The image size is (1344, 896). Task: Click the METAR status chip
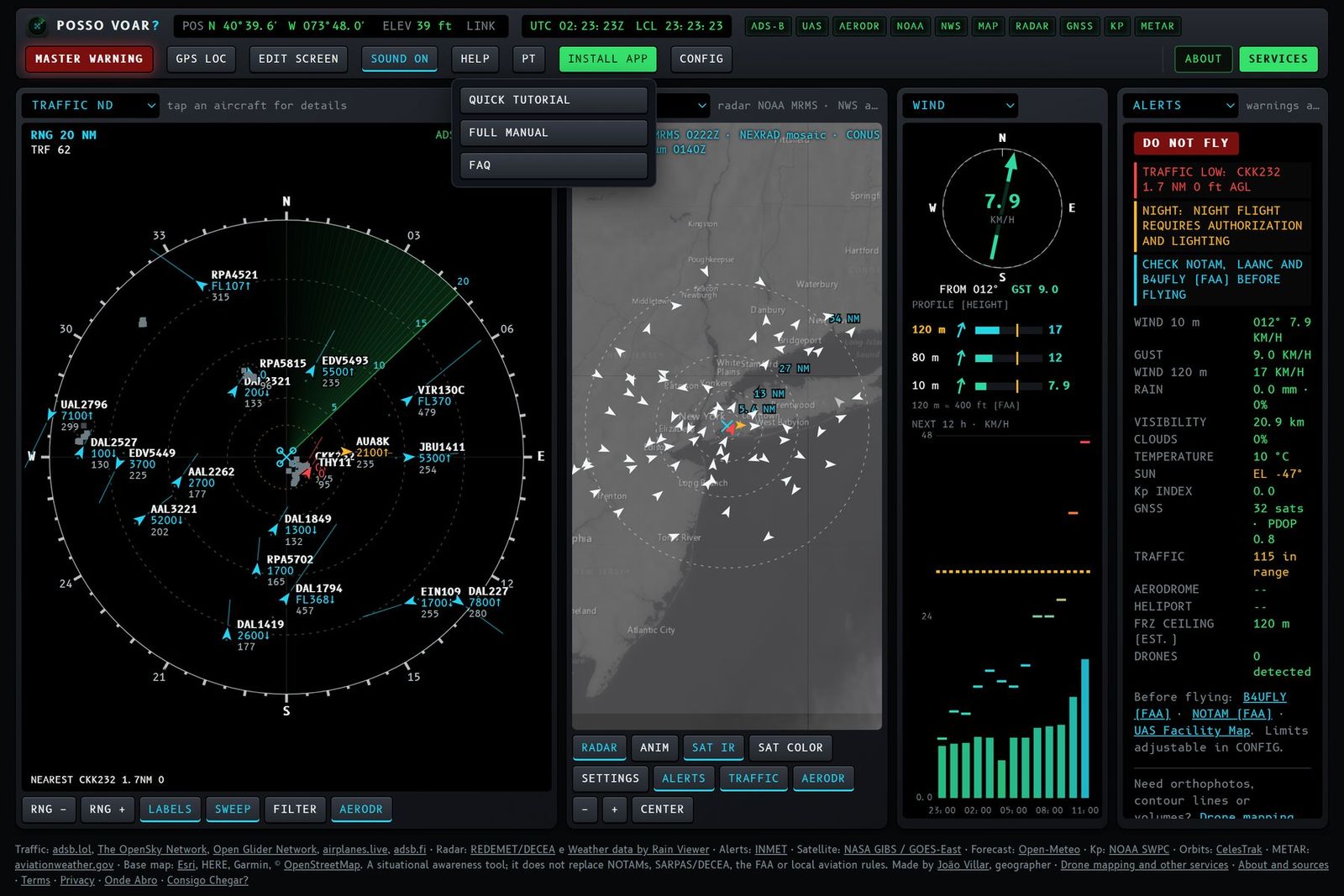coord(1158,26)
